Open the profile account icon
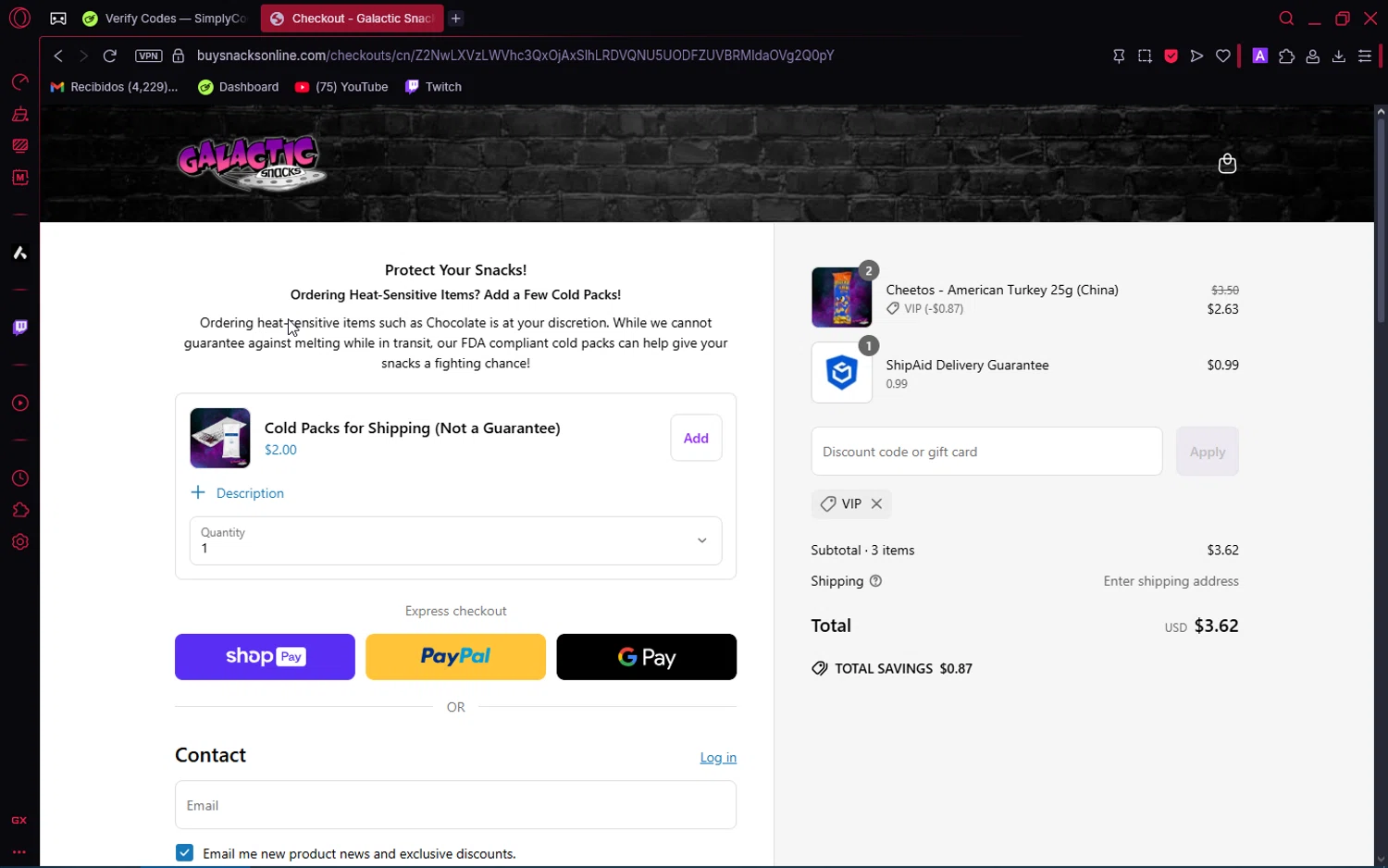 1312,56
